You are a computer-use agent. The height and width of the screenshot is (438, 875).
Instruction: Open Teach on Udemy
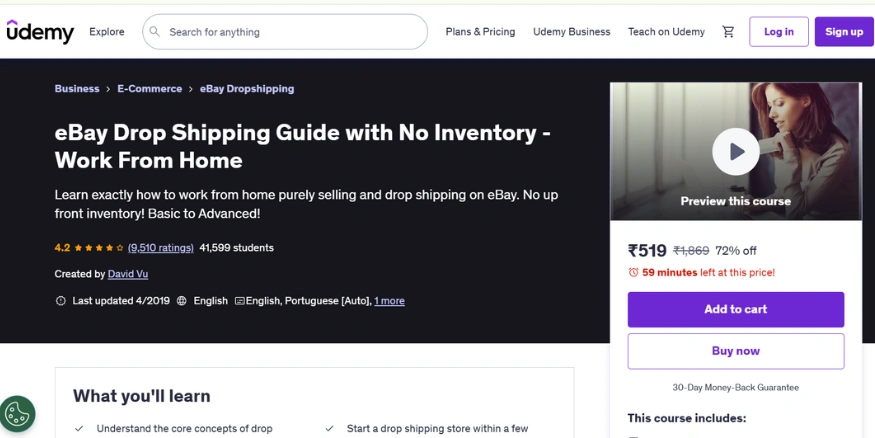[x=666, y=32]
